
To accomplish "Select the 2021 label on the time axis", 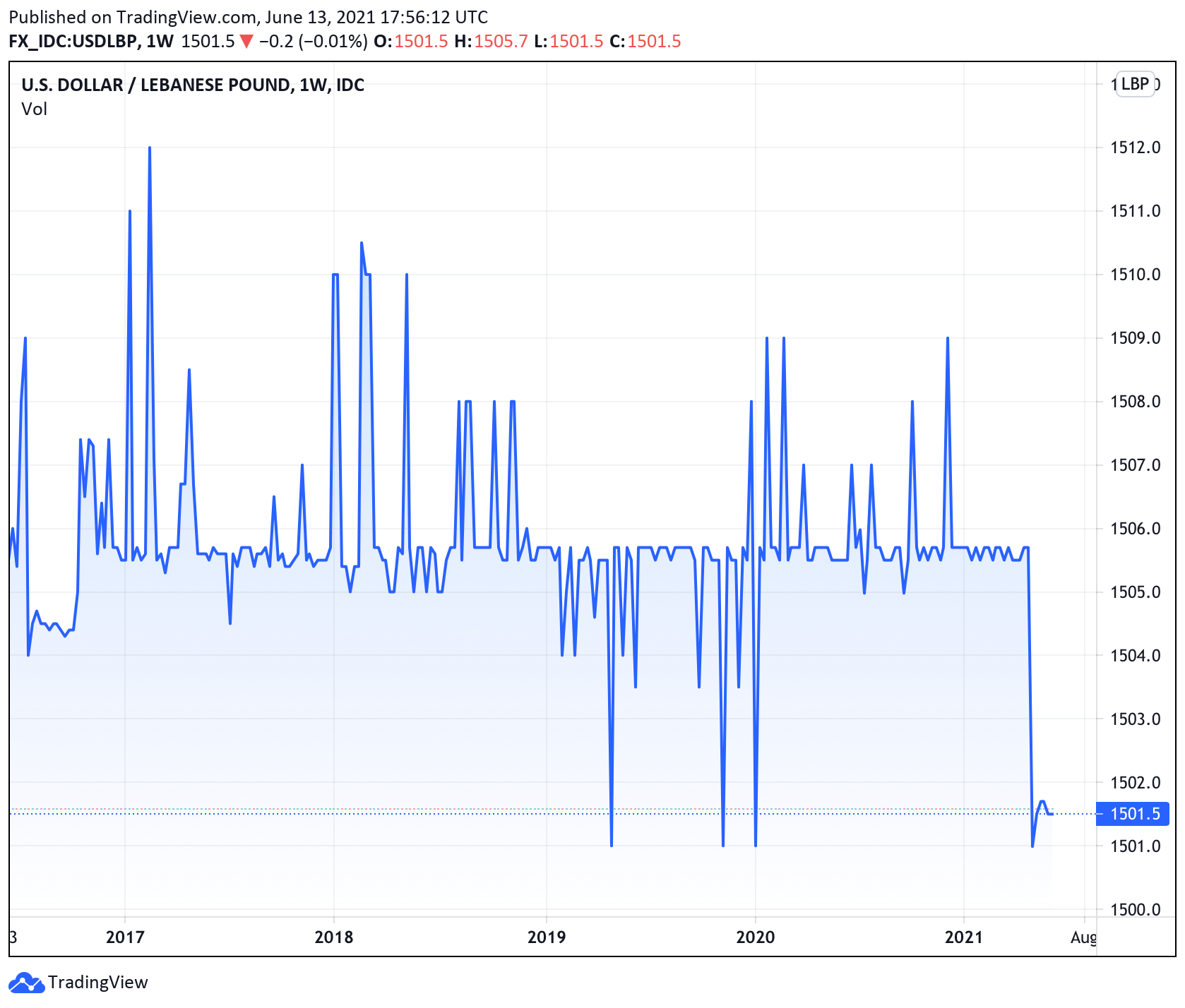I will (x=964, y=937).
